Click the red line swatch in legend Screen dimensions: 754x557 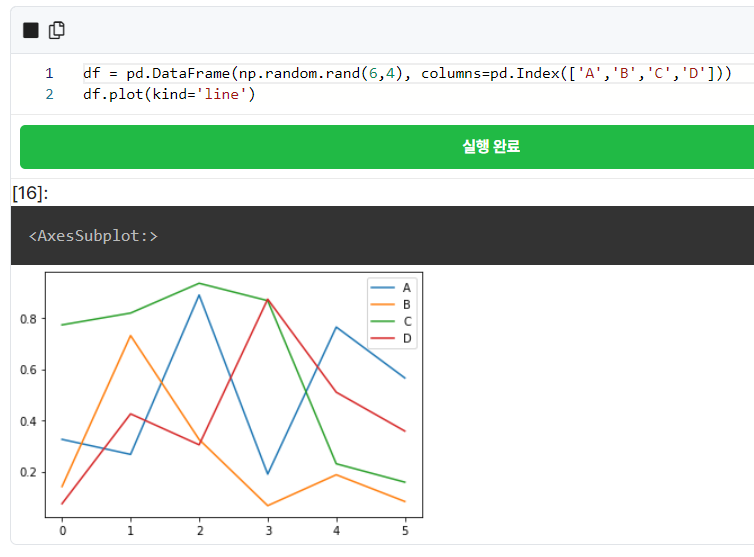(383, 338)
